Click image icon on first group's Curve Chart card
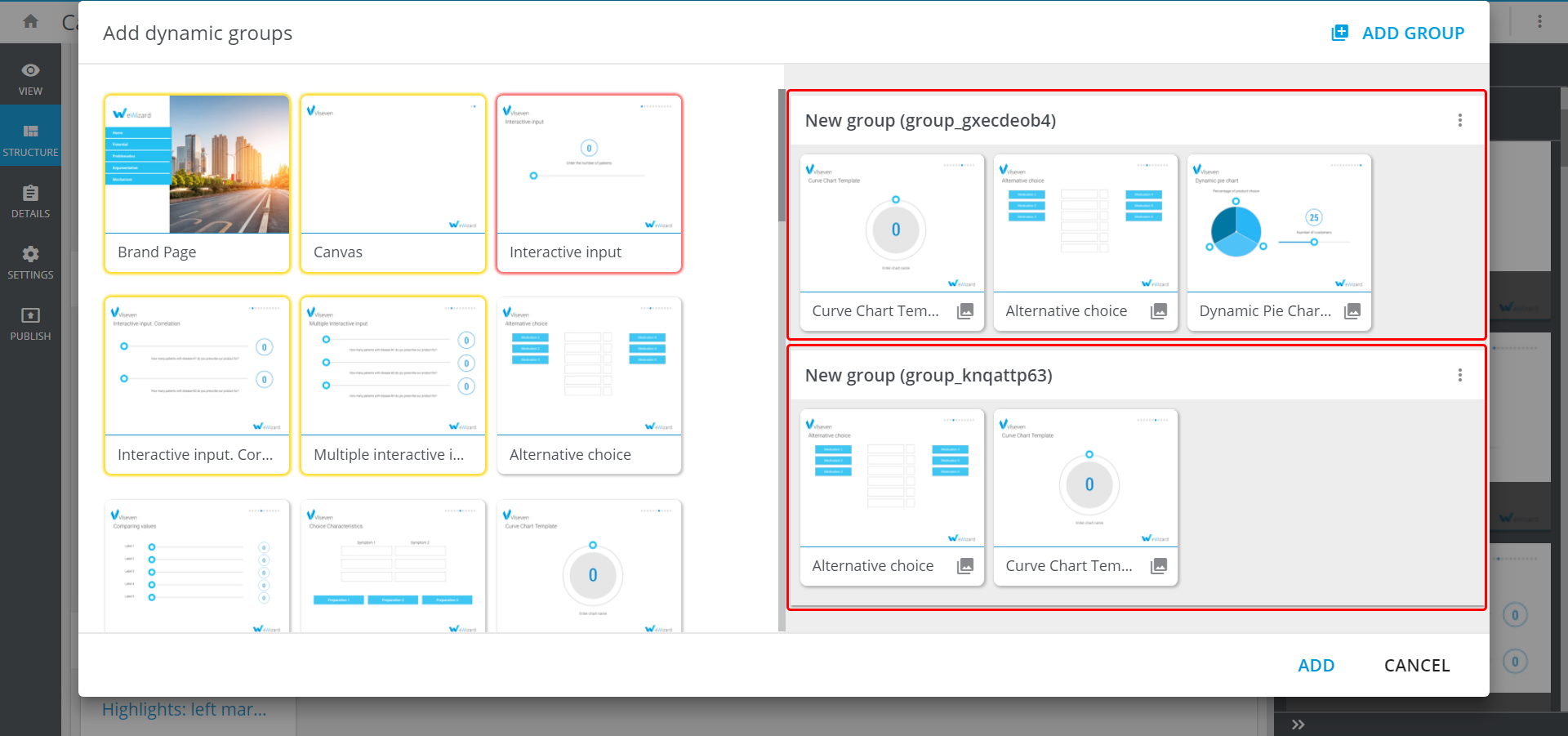The image size is (1568, 736). 965,311
